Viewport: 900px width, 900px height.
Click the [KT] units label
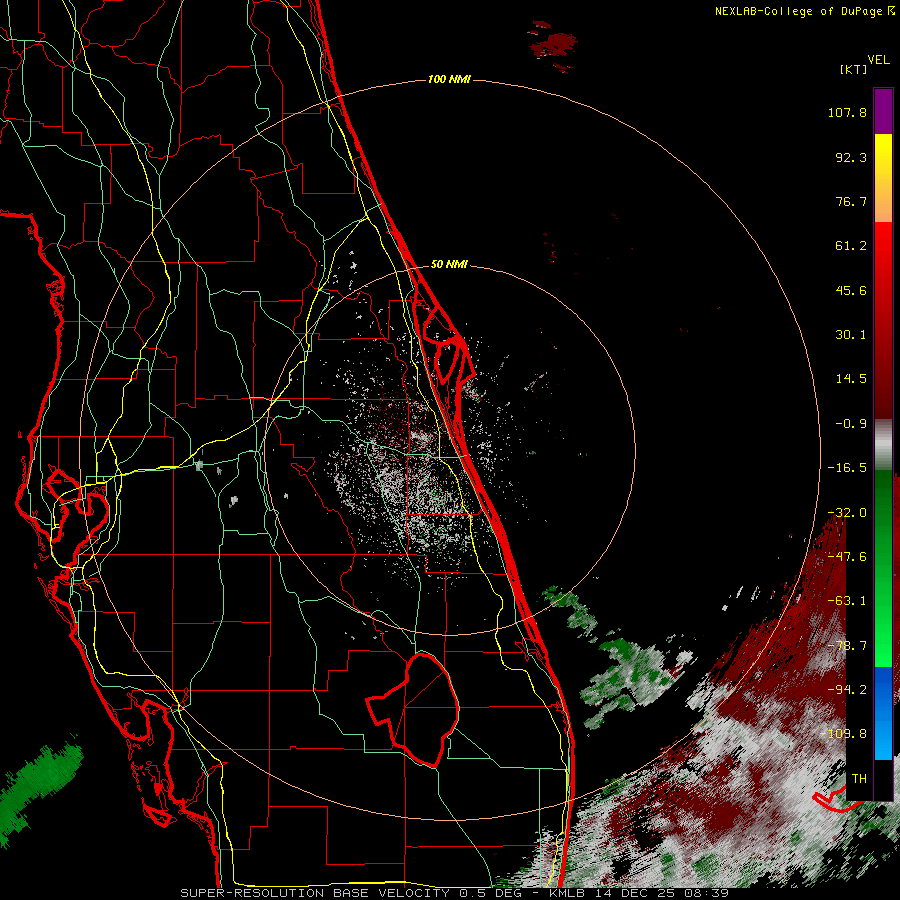coord(854,69)
